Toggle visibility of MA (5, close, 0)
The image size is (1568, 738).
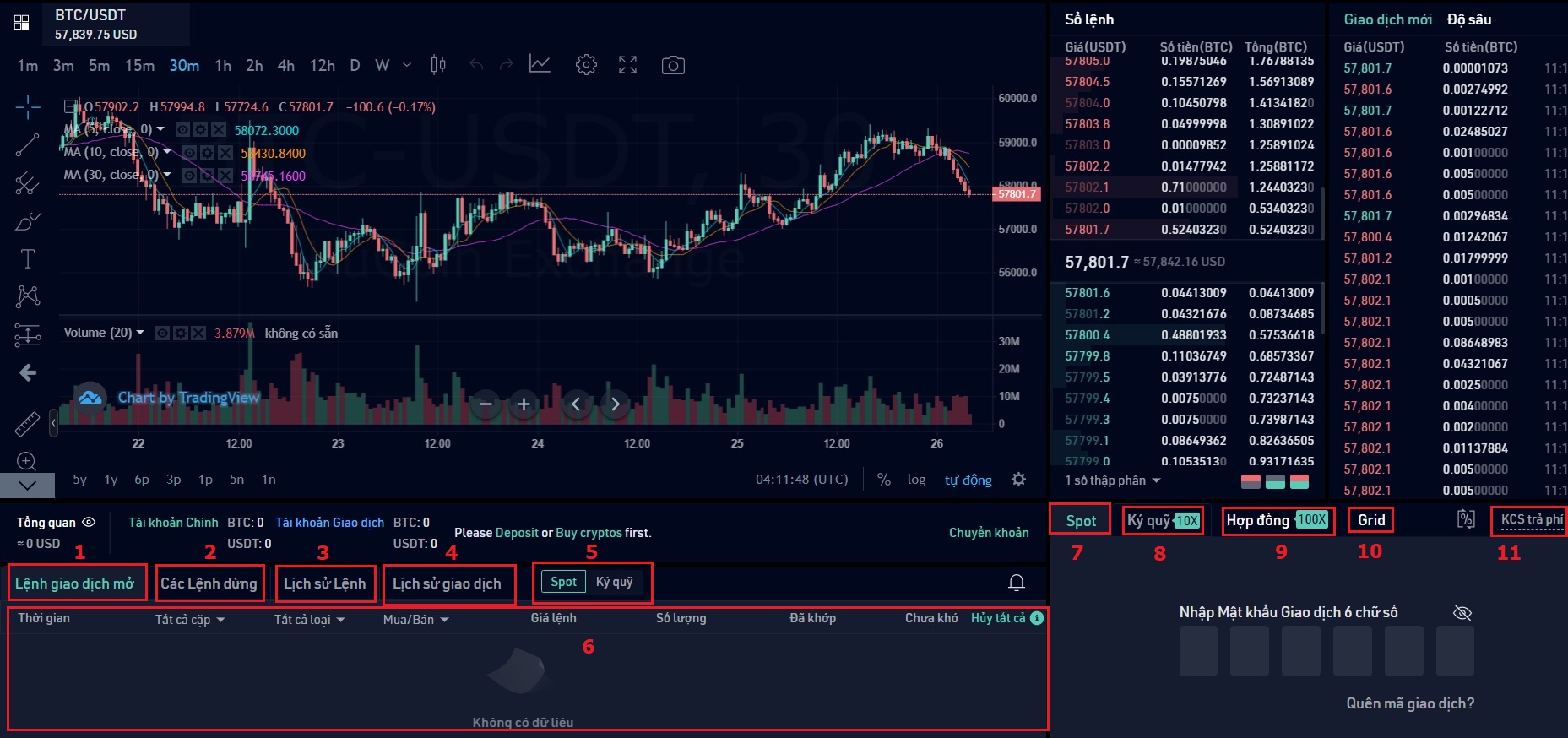[182, 130]
